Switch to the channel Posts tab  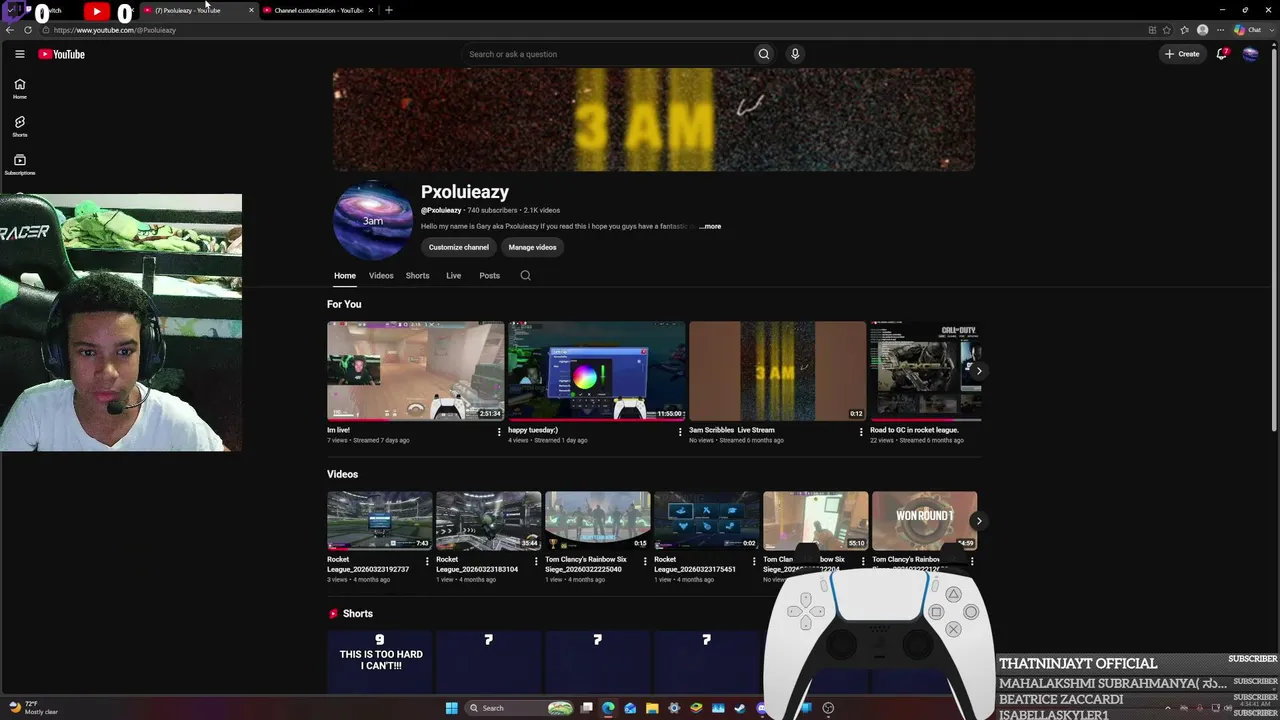tap(489, 276)
